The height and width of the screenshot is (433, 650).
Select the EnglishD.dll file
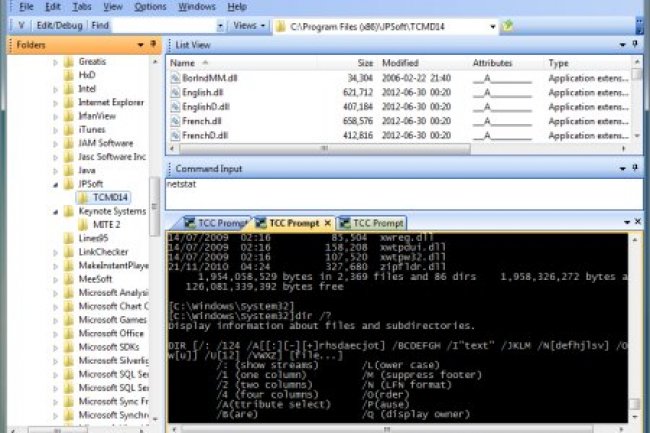(x=206, y=107)
